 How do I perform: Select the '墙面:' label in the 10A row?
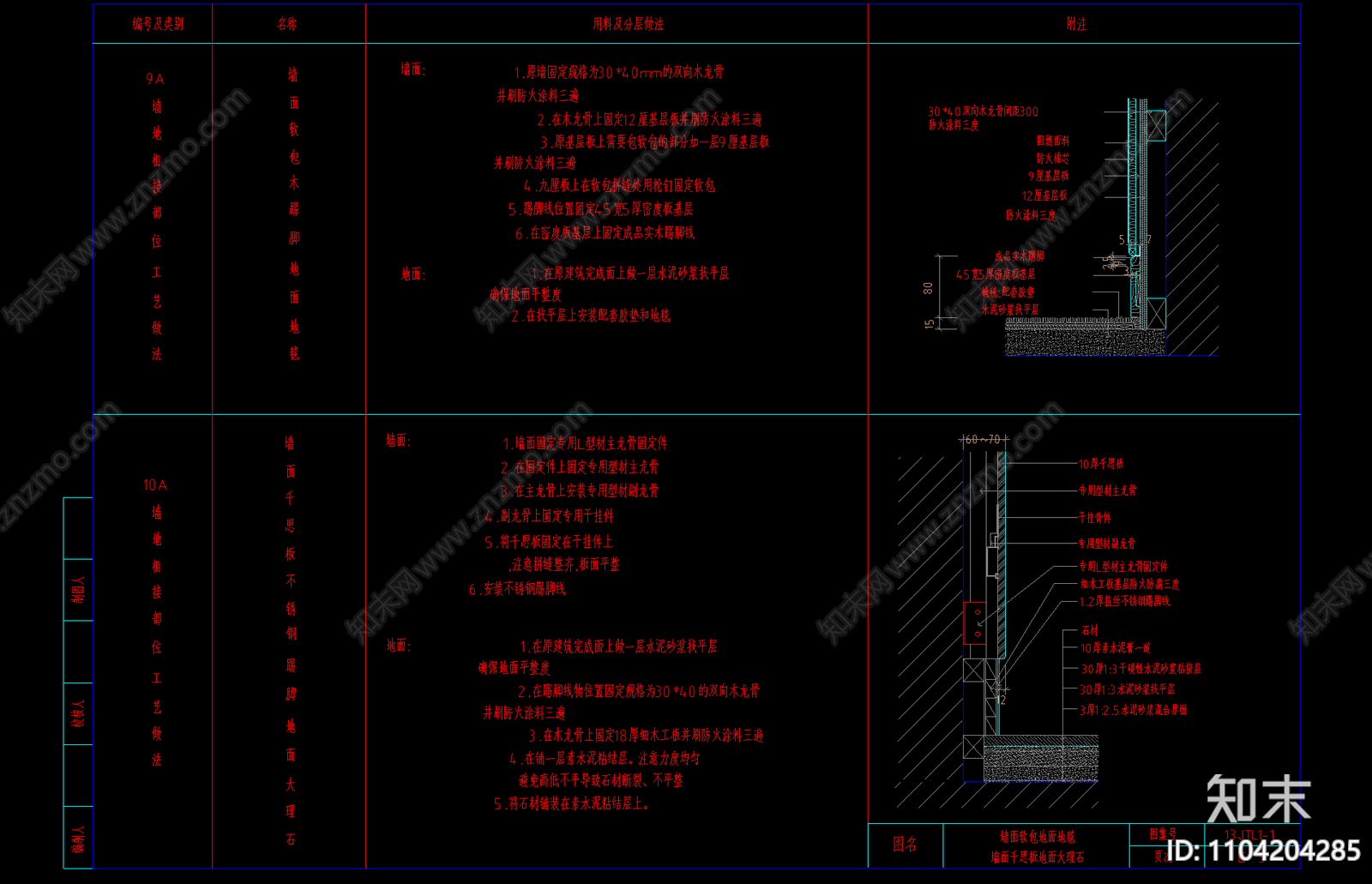click(x=399, y=442)
